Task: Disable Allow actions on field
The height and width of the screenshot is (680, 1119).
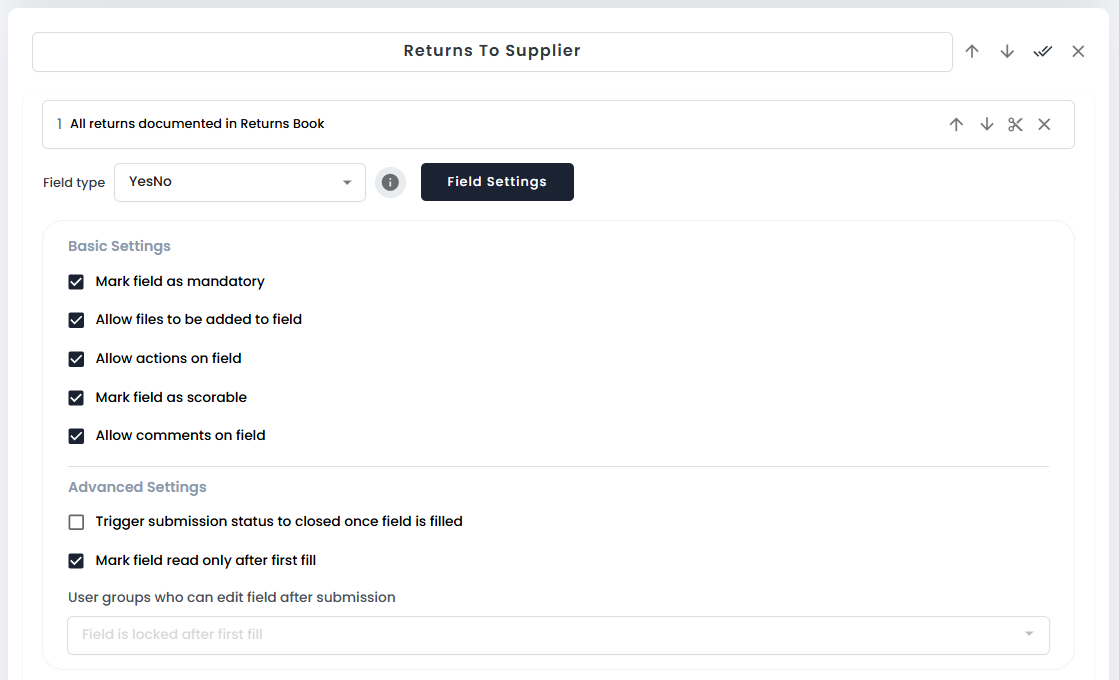Action: click(76, 359)
